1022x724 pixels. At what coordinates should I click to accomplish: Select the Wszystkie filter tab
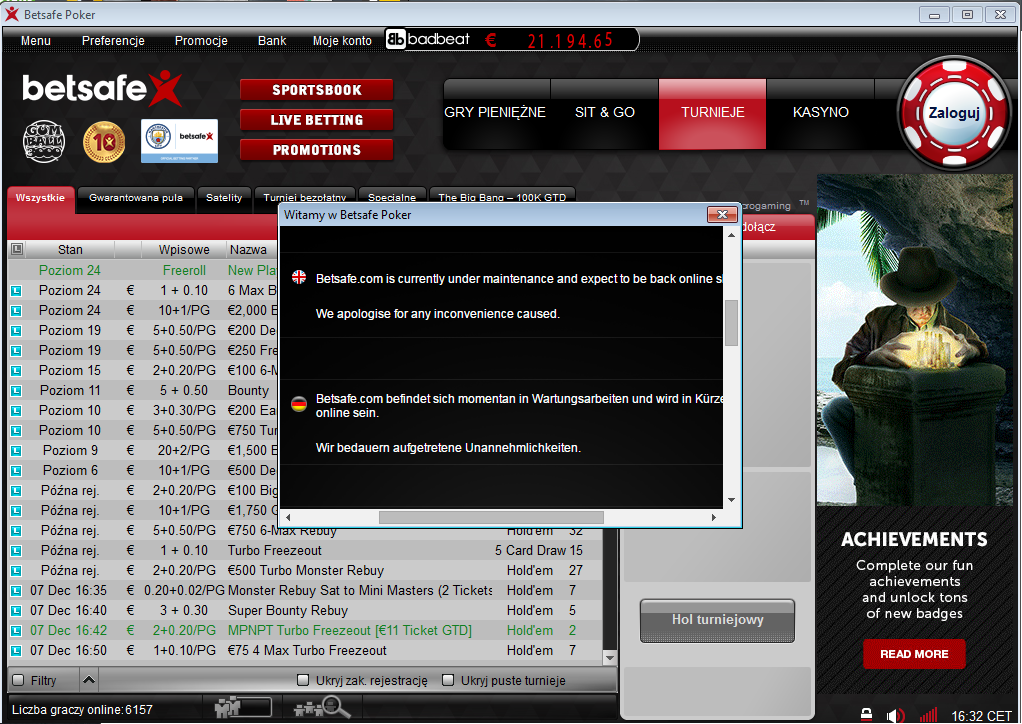pos(40,198)
